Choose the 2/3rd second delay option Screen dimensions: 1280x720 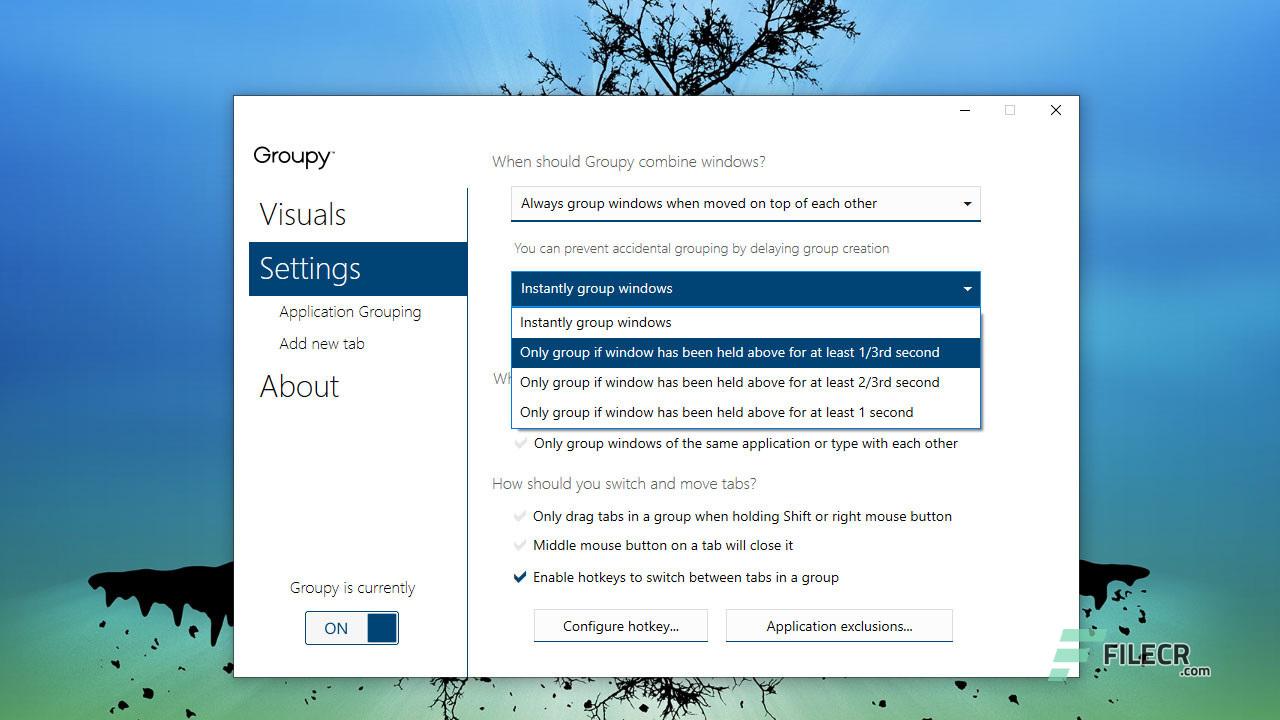[x=746, y=382]
